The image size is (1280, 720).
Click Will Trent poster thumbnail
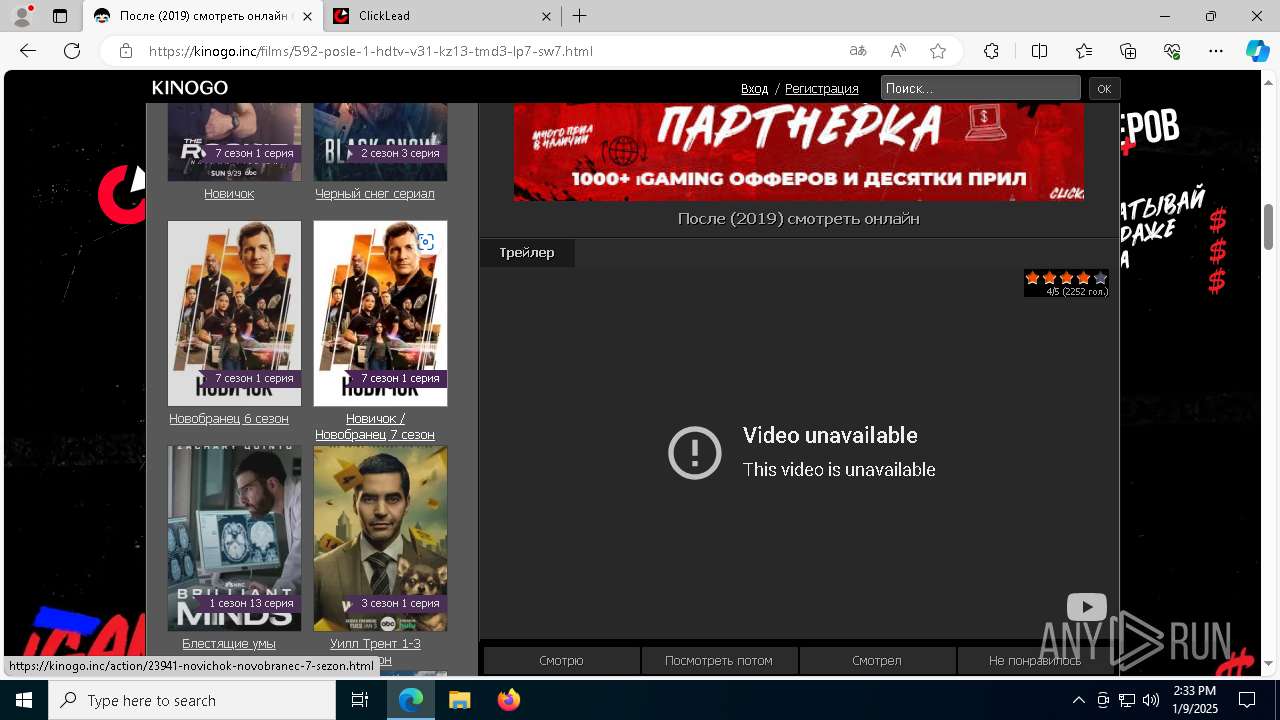pyautogui.click(x=380, y=538)
